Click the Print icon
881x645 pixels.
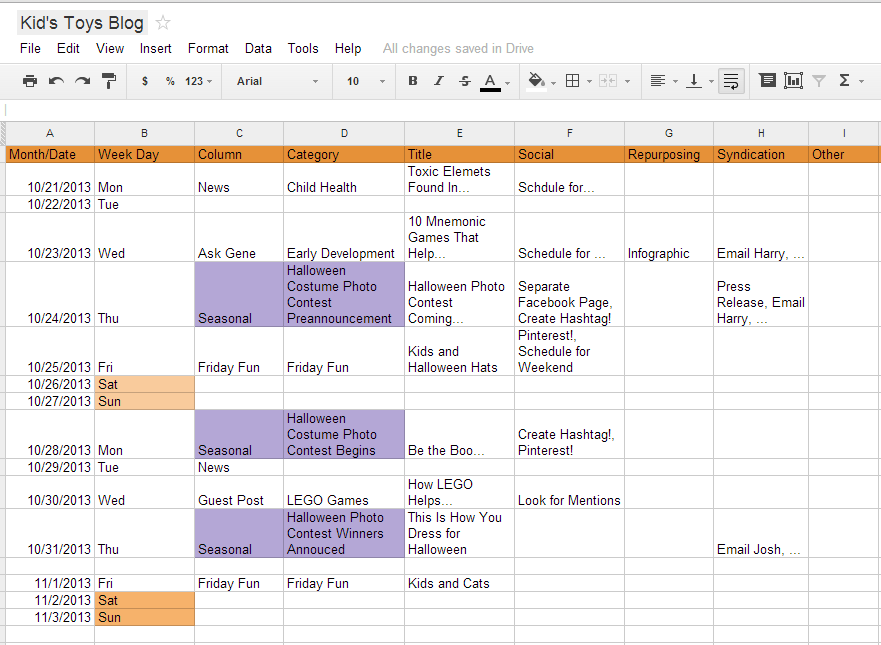(30, 81)
